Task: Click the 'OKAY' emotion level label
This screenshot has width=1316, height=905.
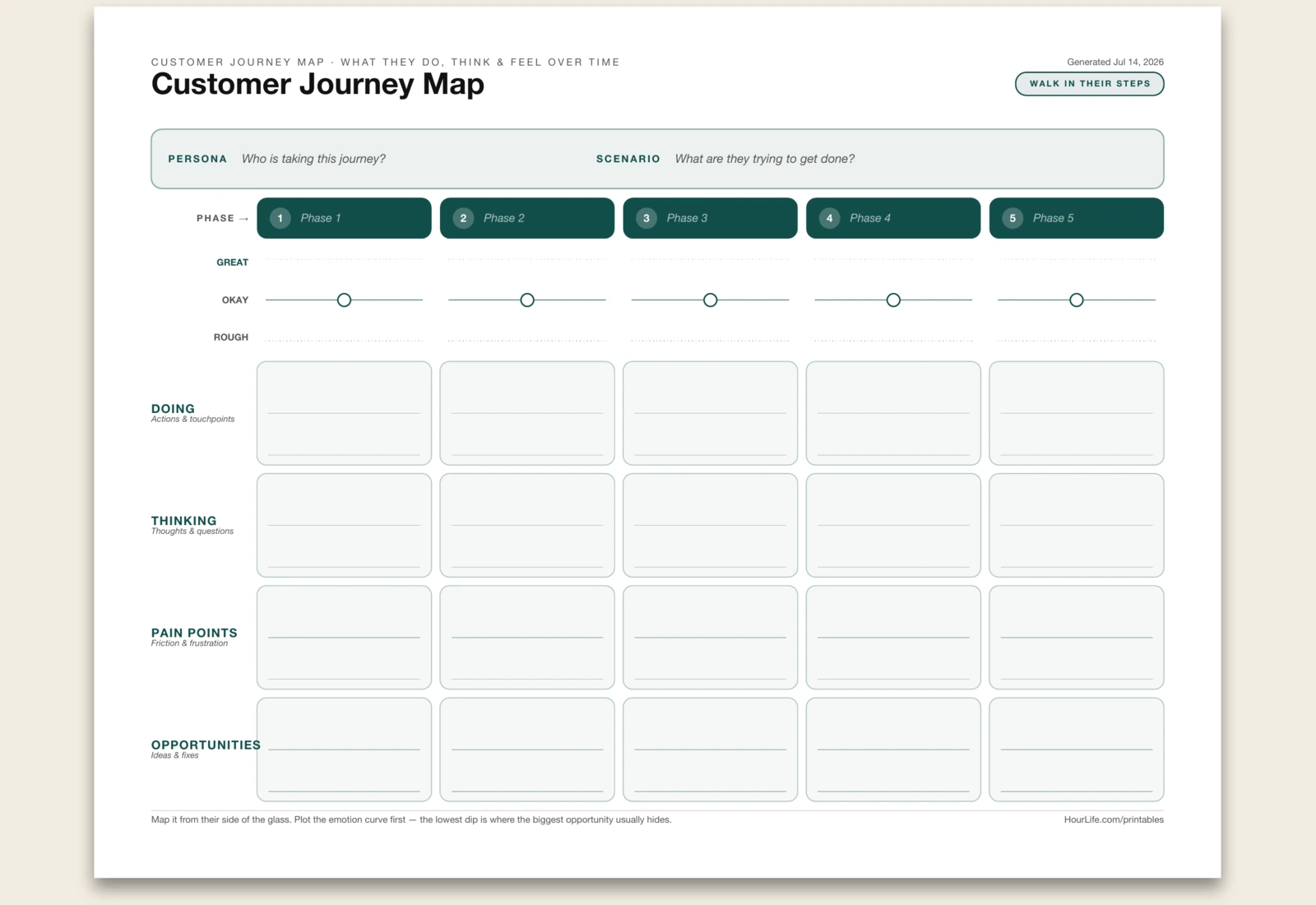Action: 235,300
